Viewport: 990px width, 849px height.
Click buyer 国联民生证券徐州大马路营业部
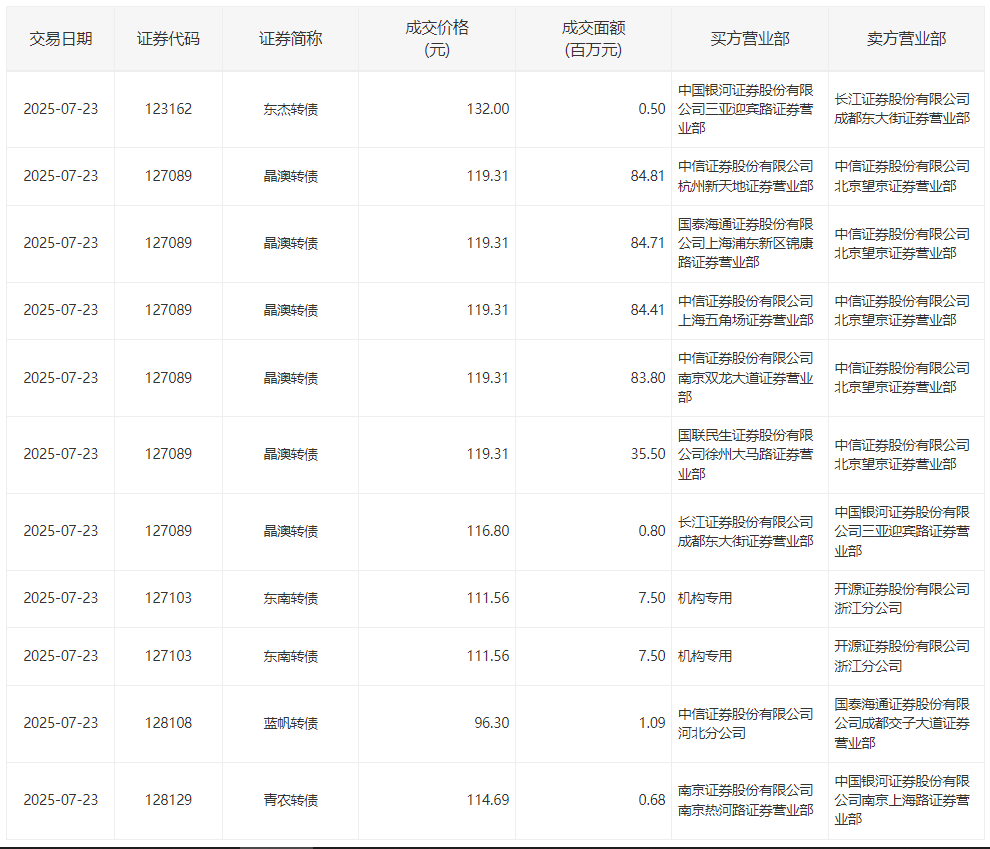(x=746, y=454)
